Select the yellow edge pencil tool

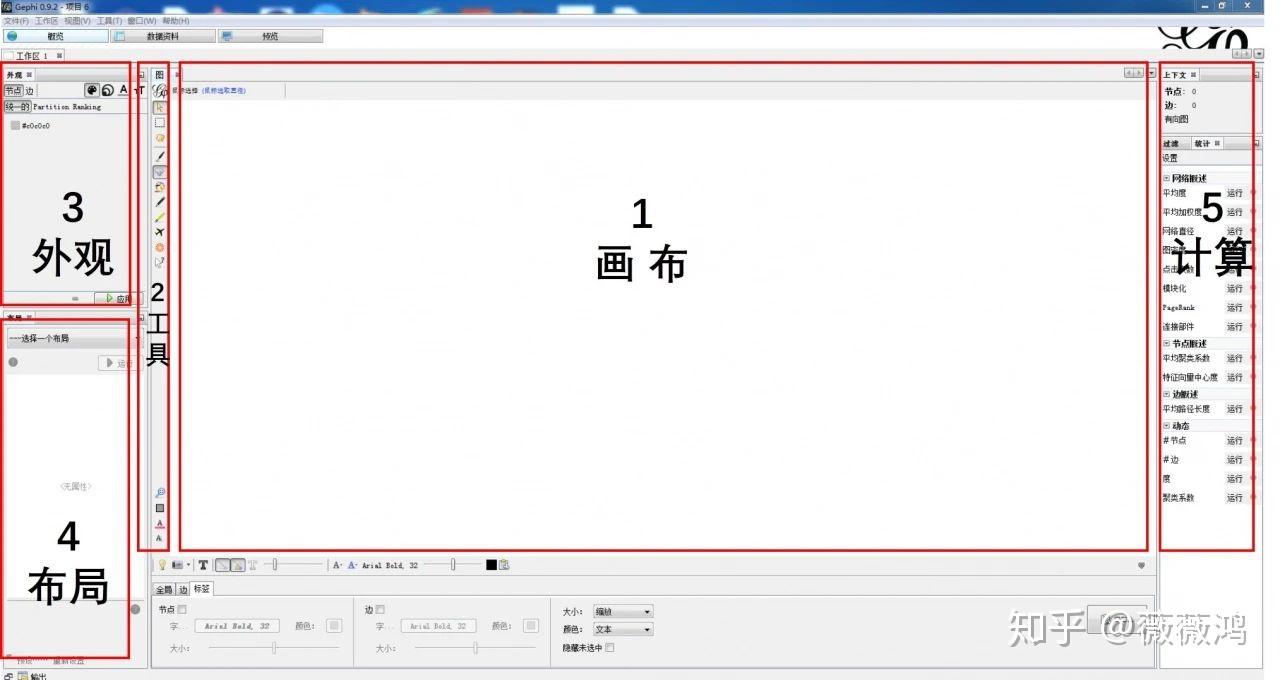click(x=160, y=217)
